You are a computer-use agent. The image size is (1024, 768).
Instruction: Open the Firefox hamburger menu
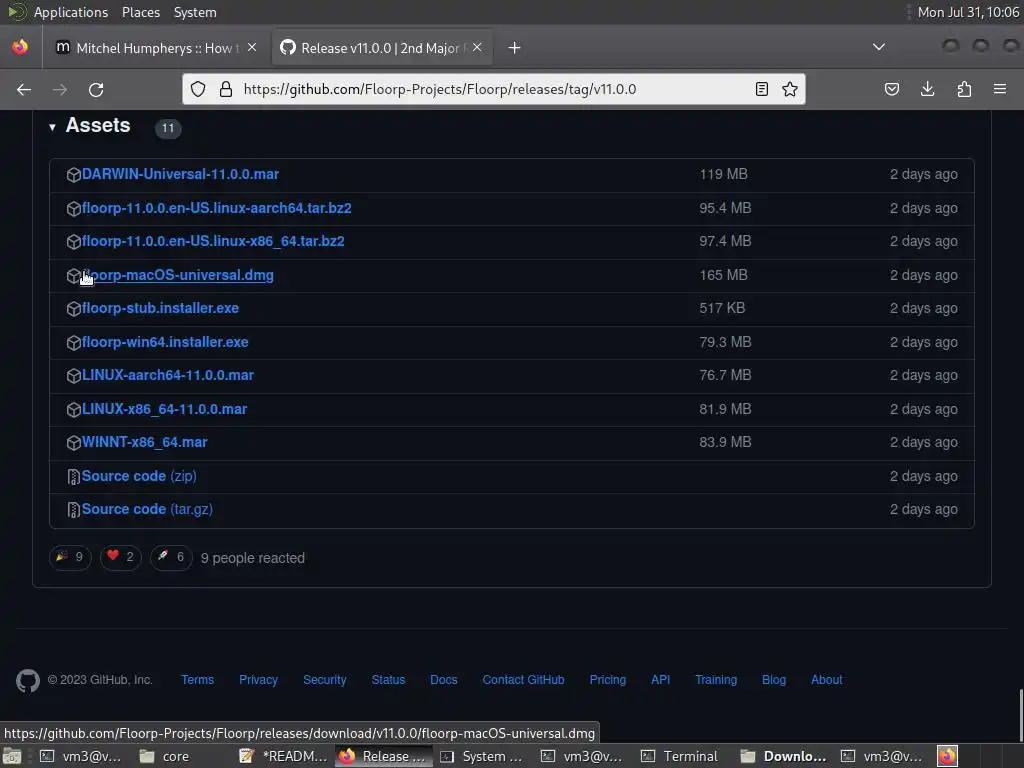tap(999, 89)
